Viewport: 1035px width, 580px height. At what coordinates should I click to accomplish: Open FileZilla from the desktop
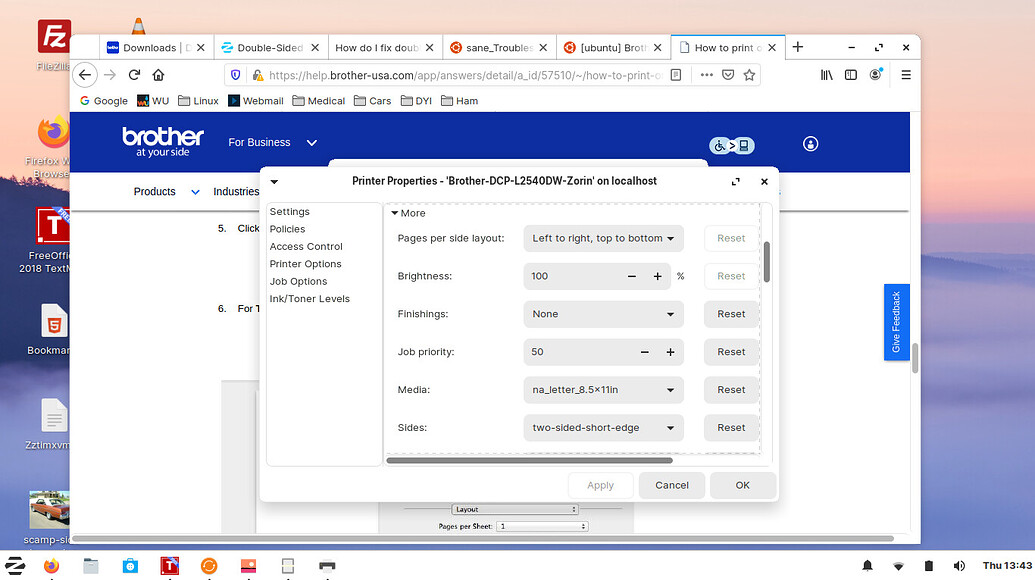[54, 37]
